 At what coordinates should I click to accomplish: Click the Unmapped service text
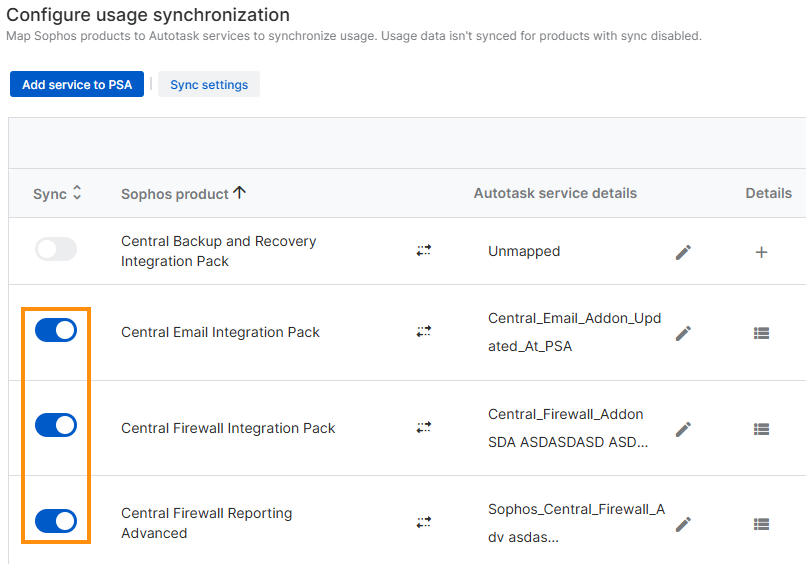tap(524, 252)
